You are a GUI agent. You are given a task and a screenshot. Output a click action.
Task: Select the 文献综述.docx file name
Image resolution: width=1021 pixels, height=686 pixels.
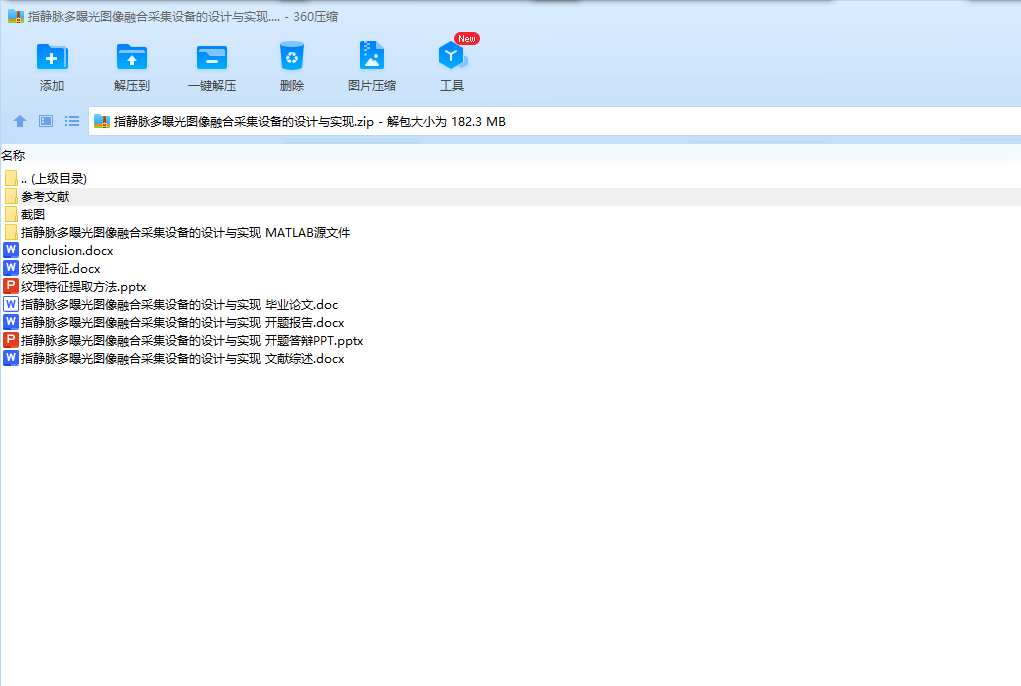pyautogui.click(x=182, y=359)
